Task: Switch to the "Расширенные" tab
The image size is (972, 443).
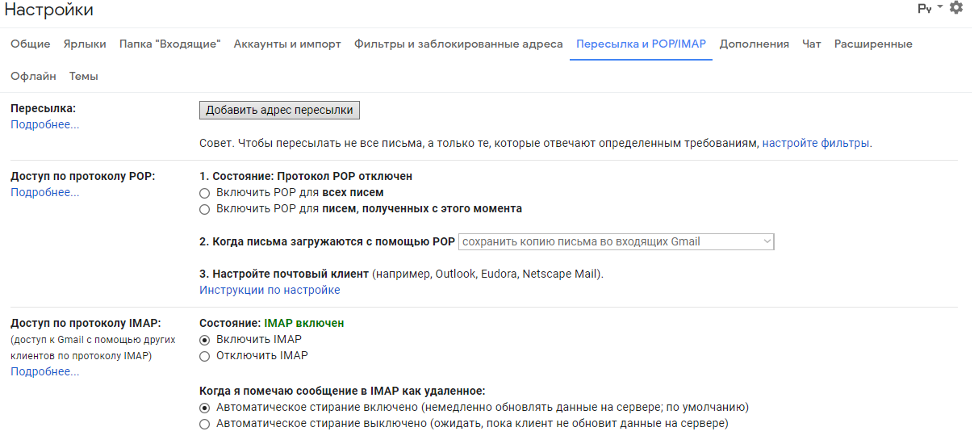Action: (873, 44)
